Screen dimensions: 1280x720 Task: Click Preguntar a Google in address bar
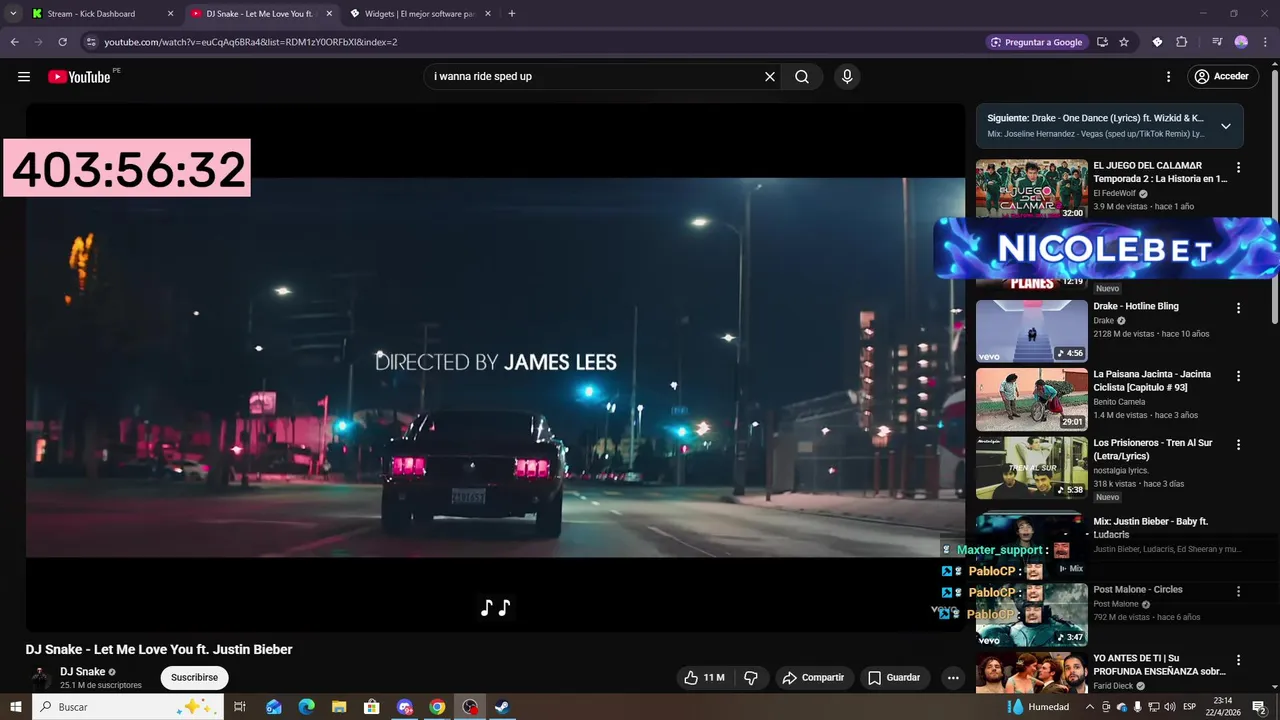tap(1036, 42)
